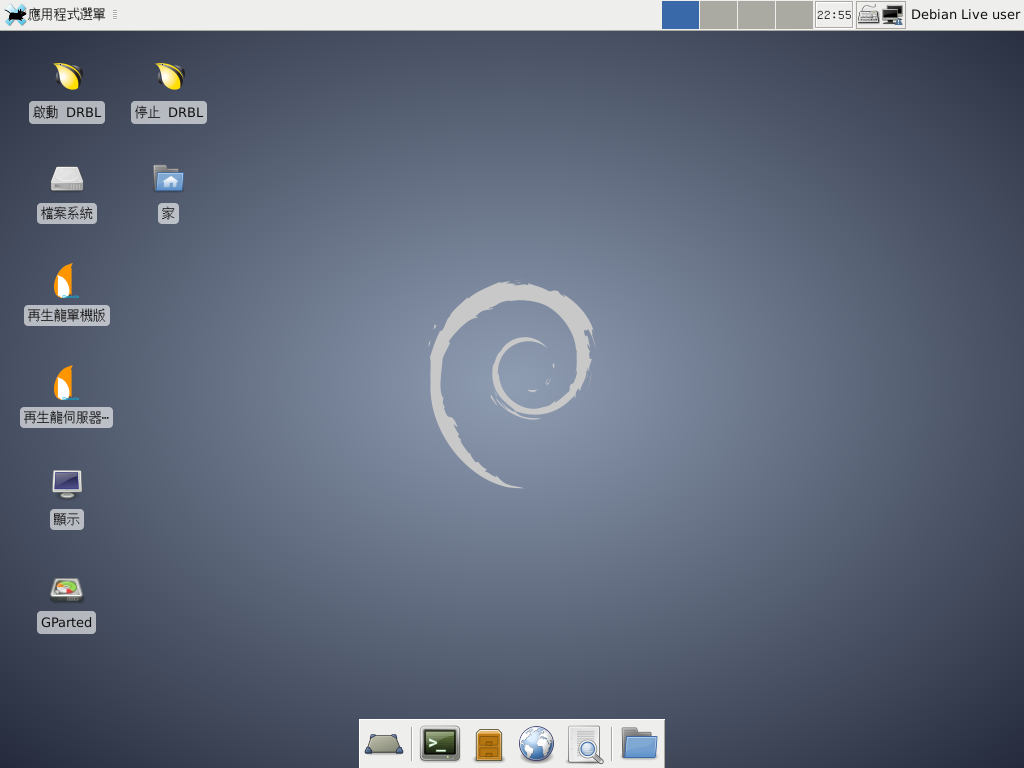Switch to the fourth workspace
This screenshot has width=1024, height=768.
794,15
